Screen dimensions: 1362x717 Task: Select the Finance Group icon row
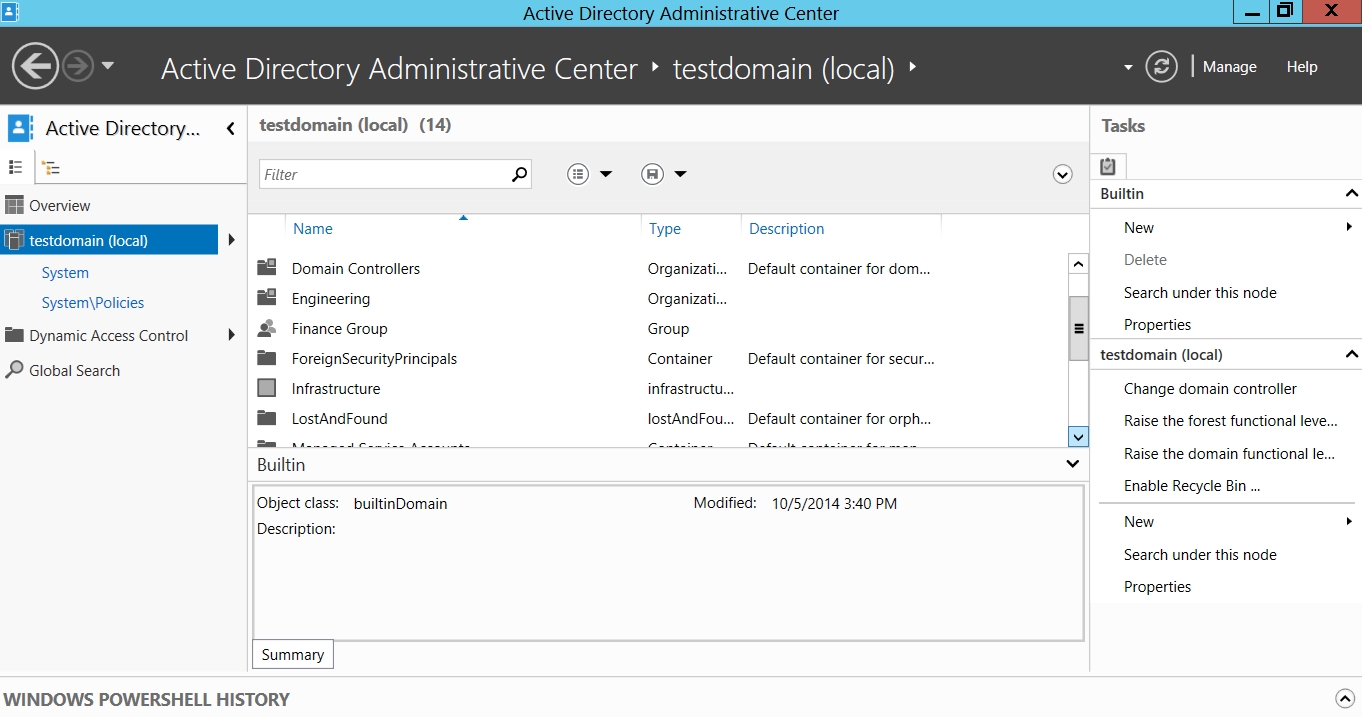click(x=267, y=328)
